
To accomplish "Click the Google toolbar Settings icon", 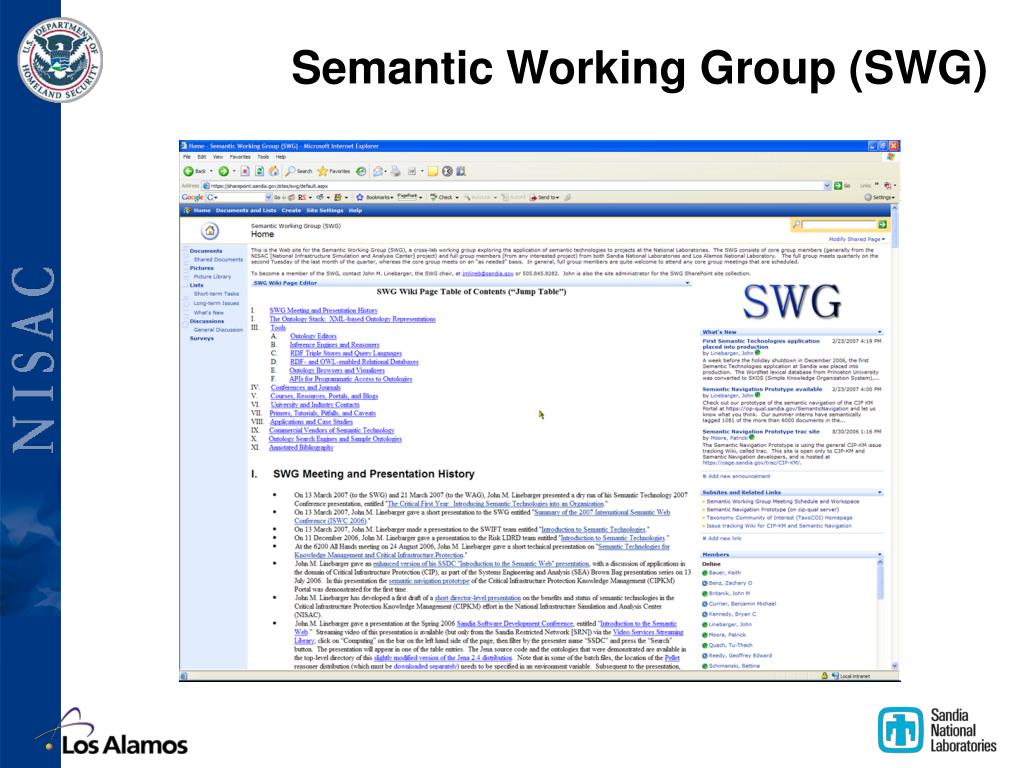I will (x=868, y=197).
